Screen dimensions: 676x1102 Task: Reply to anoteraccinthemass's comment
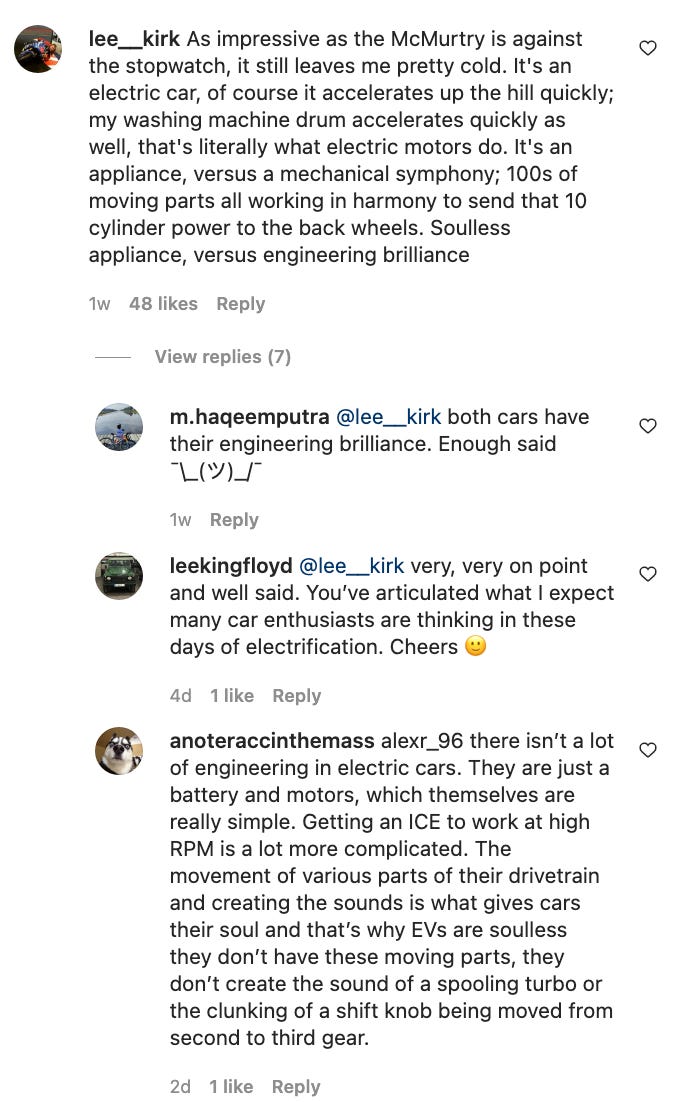point(296,1087)
